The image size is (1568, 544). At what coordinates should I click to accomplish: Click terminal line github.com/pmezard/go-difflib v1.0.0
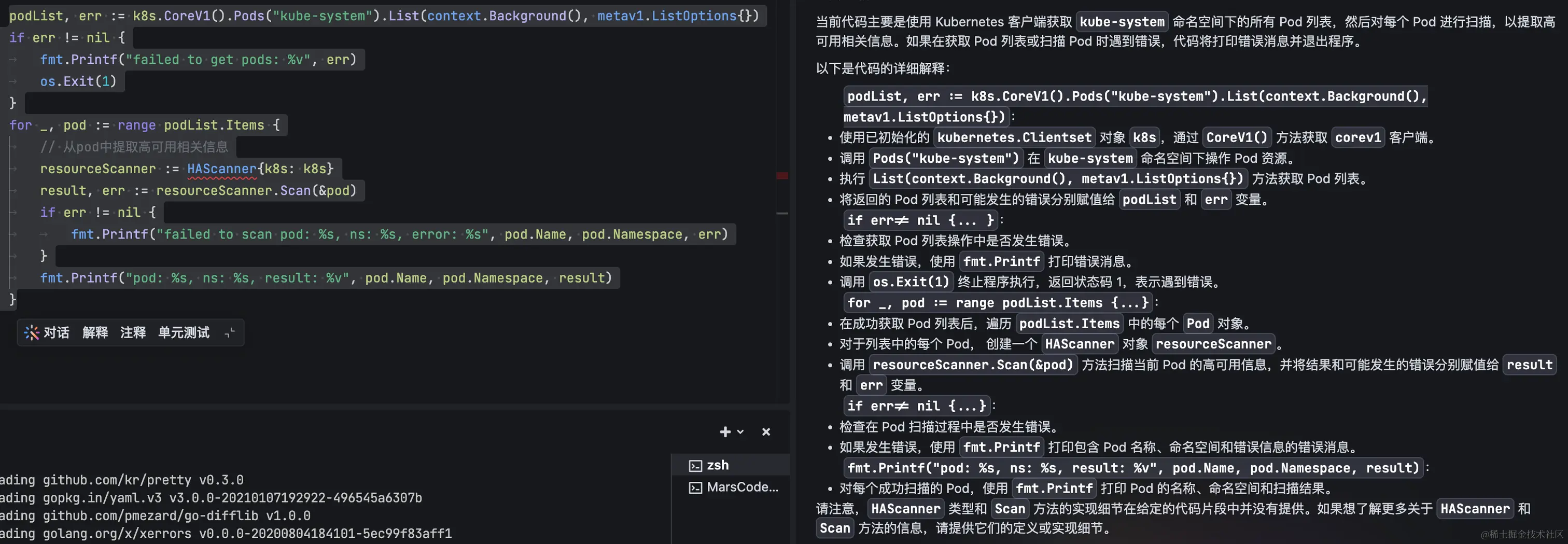click(155, 515)
